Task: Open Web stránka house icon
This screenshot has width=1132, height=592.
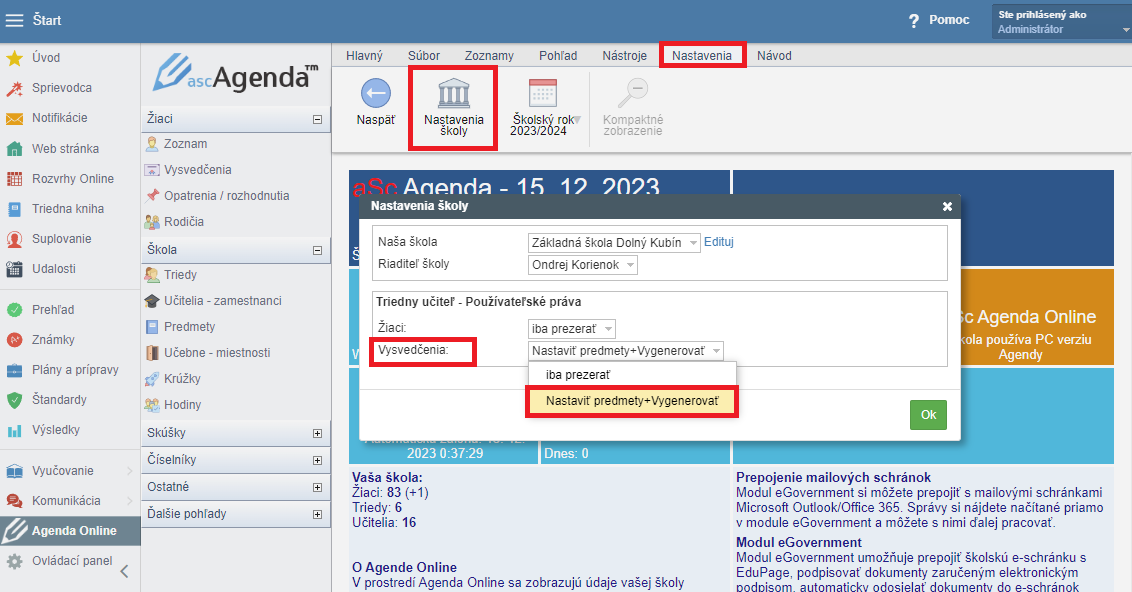Action: (x=14, y=149)
